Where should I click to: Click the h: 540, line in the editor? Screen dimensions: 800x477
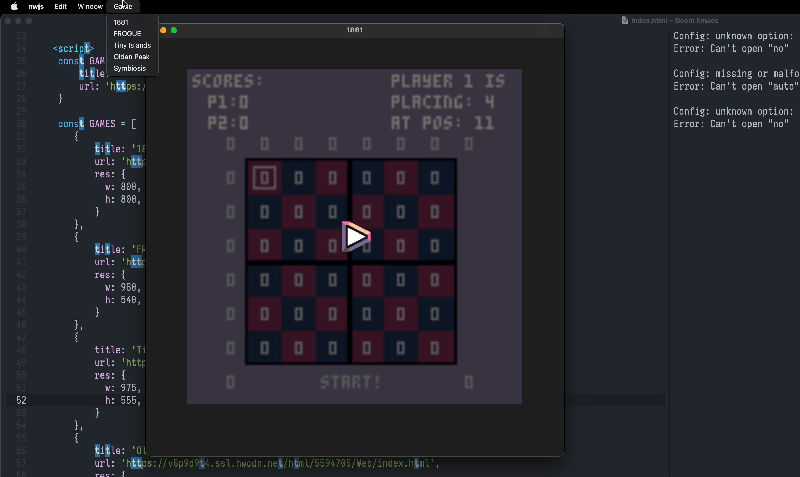coord(122,300)
